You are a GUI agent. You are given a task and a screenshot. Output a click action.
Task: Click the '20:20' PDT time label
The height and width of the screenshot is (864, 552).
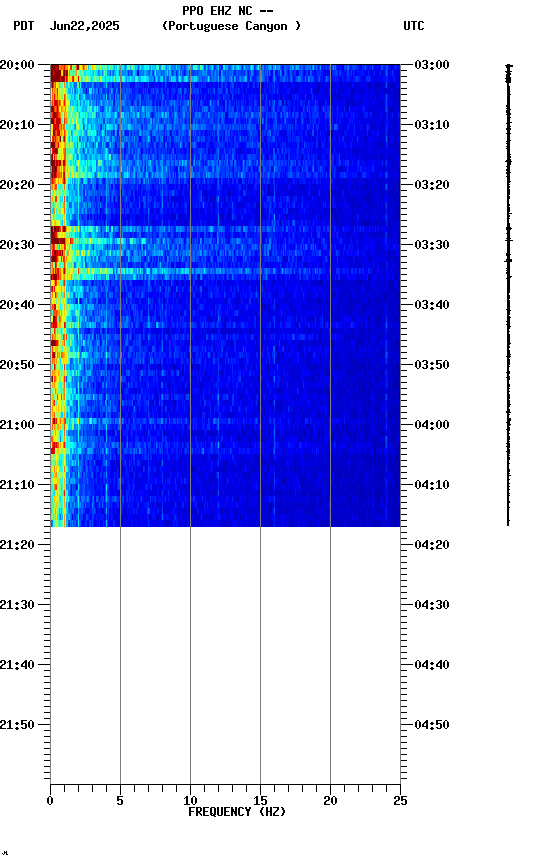pos(17,185)
